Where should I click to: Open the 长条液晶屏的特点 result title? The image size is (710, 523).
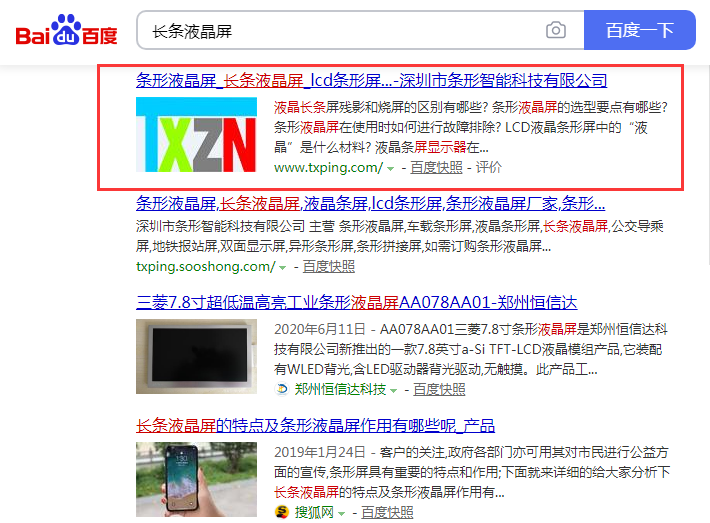pos(315,425)
